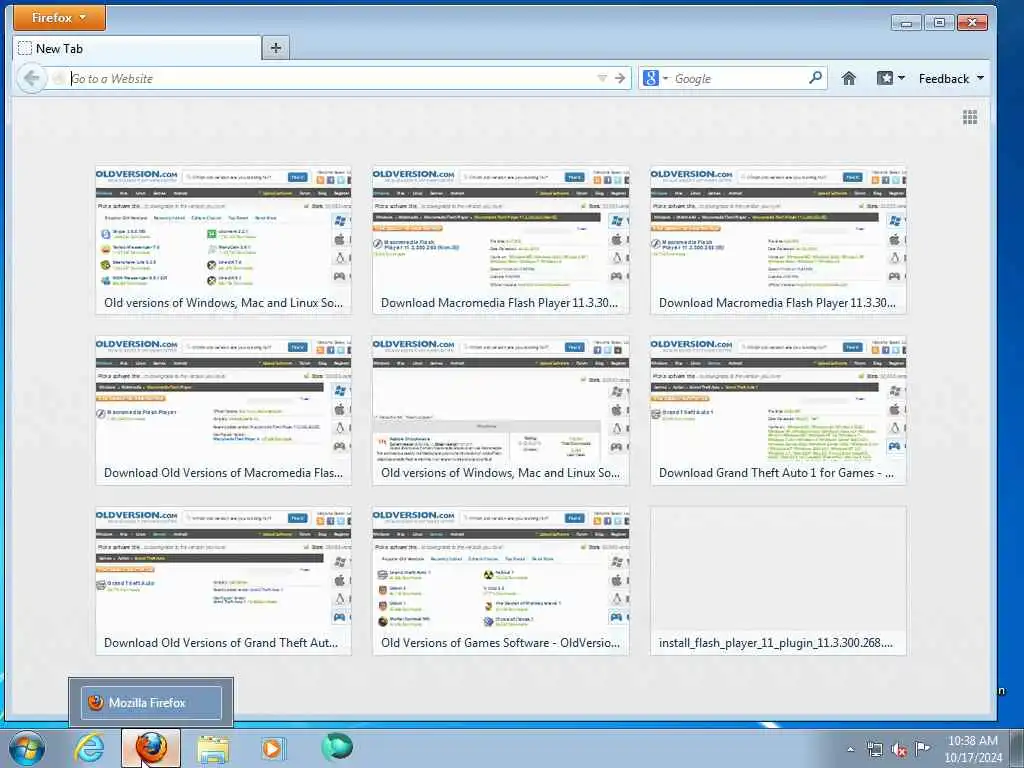Click the Mozilla Firefox taskbar preview item
The image size is (1024, 768).
(x=151, y=703)
